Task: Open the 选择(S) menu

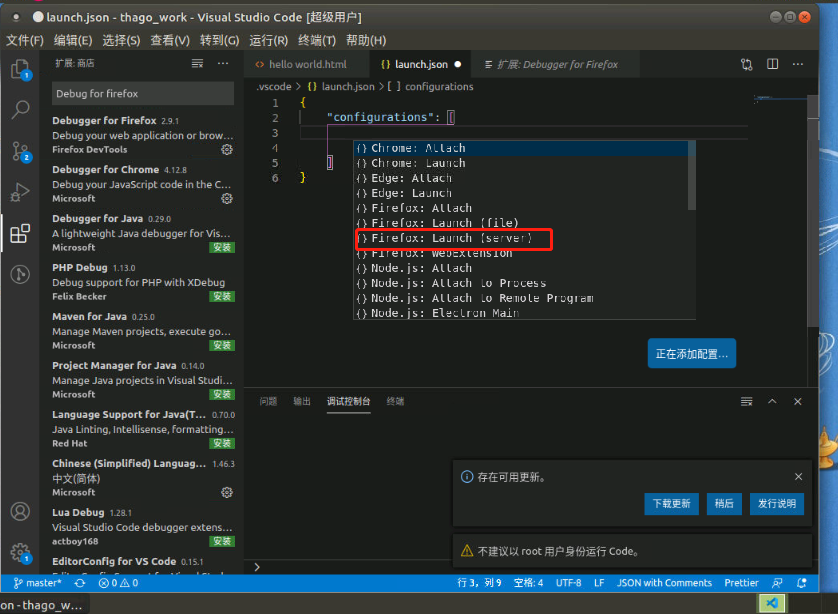Action: click(x=121, y=41)
